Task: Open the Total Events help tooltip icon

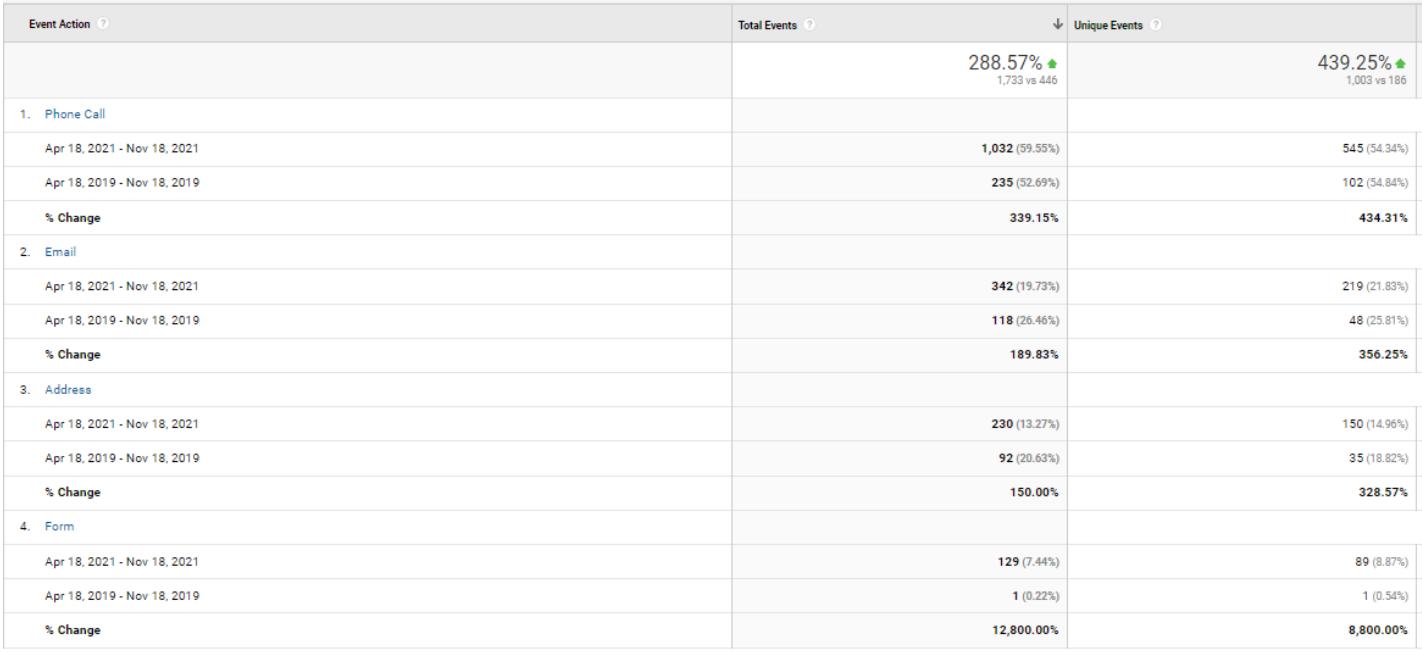Action: click(808, 25)
